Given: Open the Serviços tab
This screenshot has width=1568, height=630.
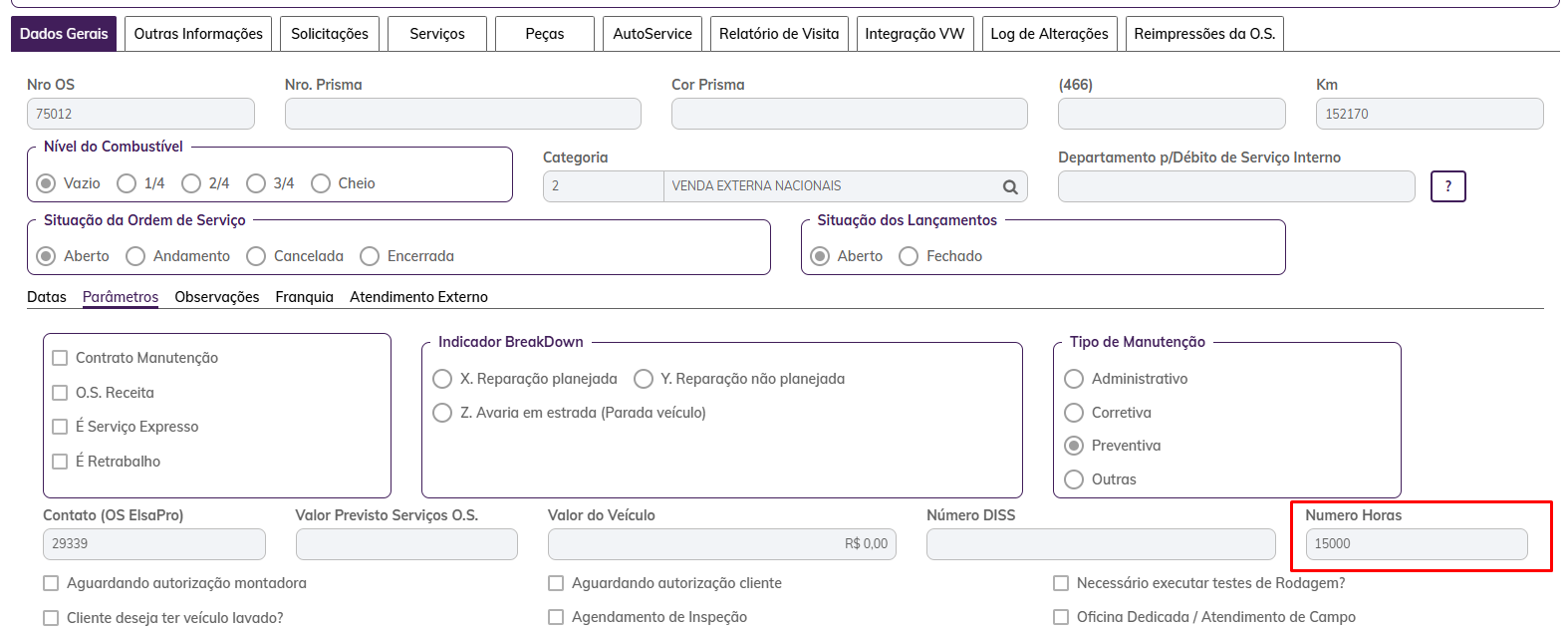Looking at the screenshot, I should (436, 34).
